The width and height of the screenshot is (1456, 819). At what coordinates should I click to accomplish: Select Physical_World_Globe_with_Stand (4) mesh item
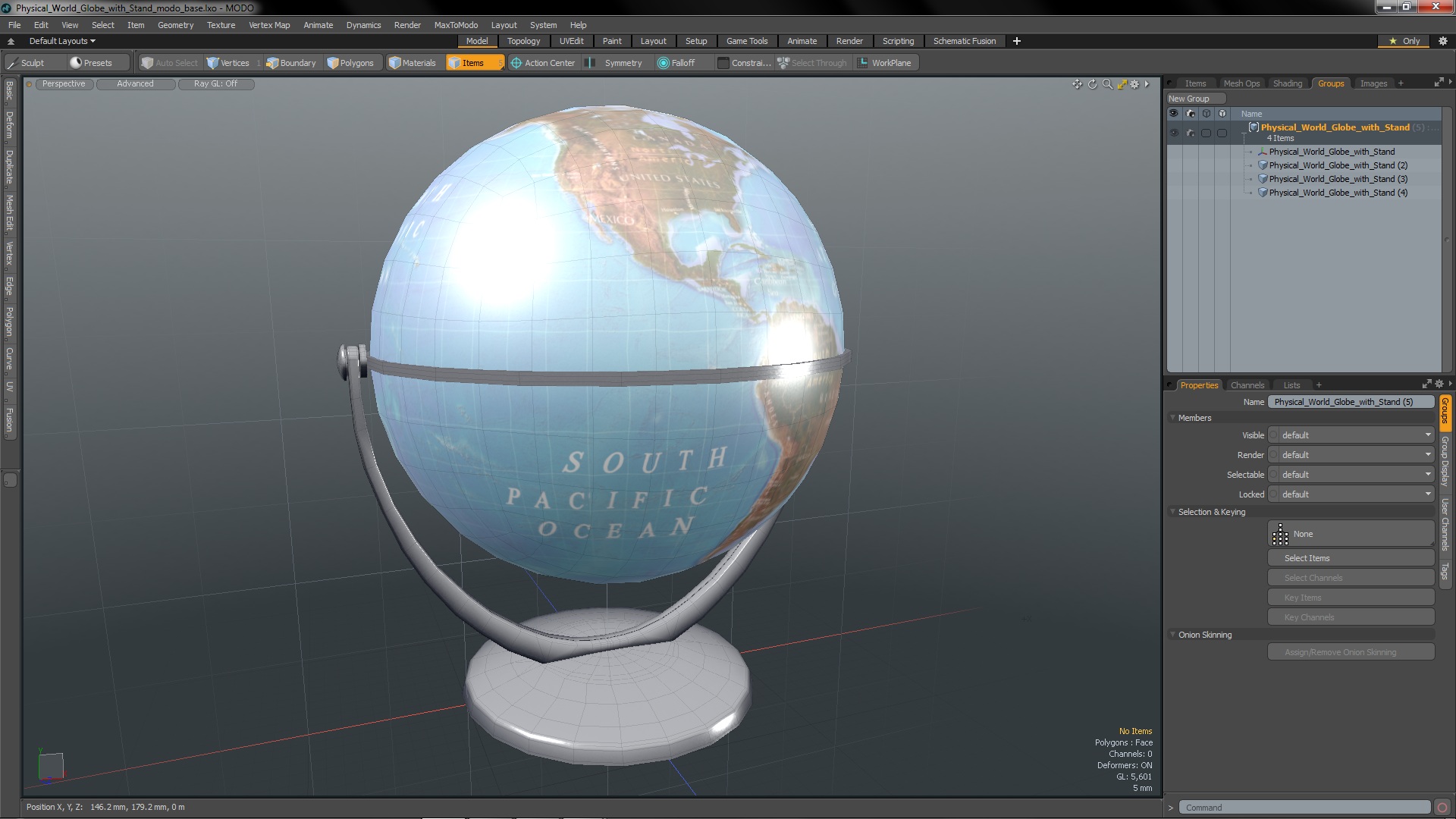coord(1338,193)
